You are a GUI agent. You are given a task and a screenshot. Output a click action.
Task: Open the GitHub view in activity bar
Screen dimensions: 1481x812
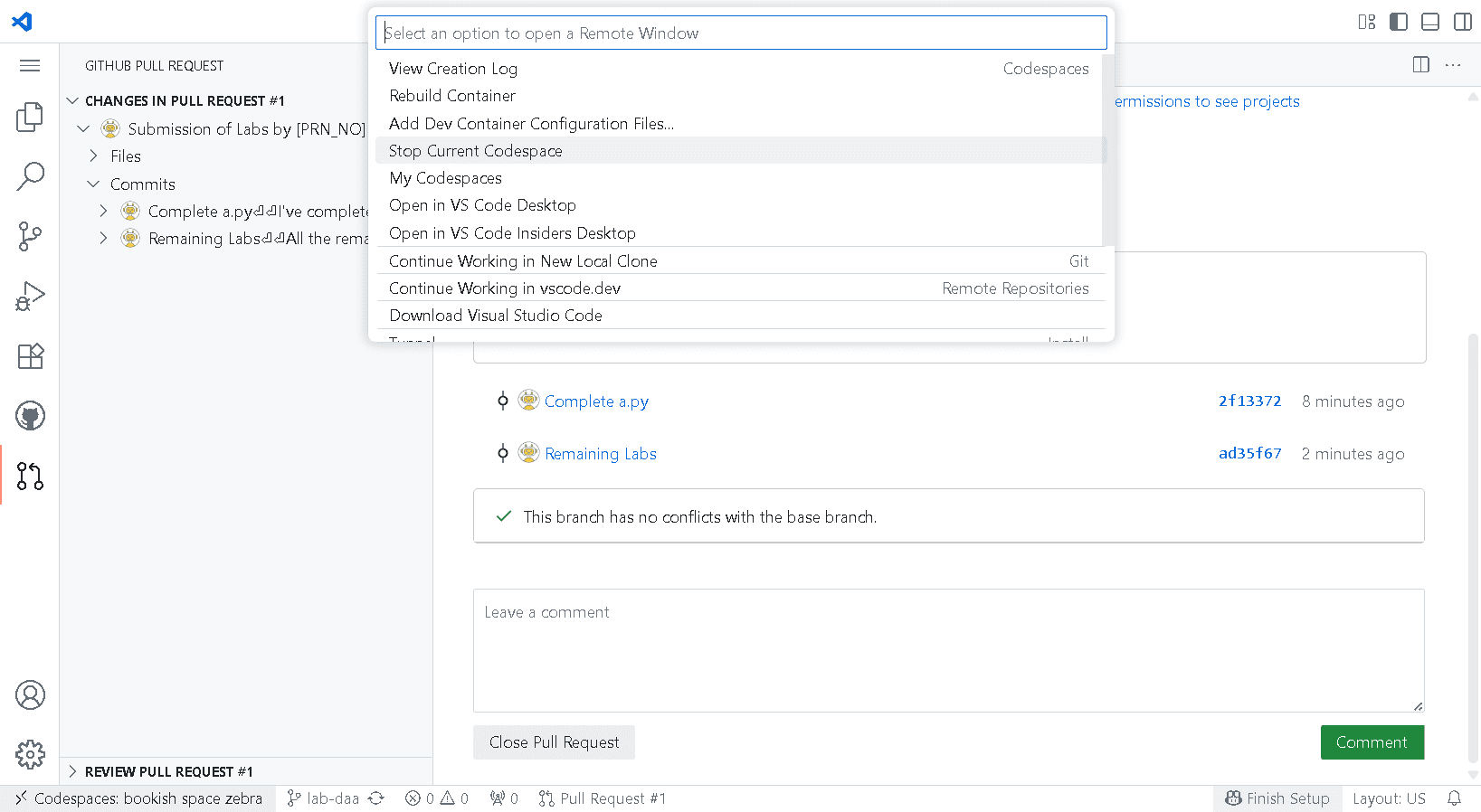(x=30, y=416)
